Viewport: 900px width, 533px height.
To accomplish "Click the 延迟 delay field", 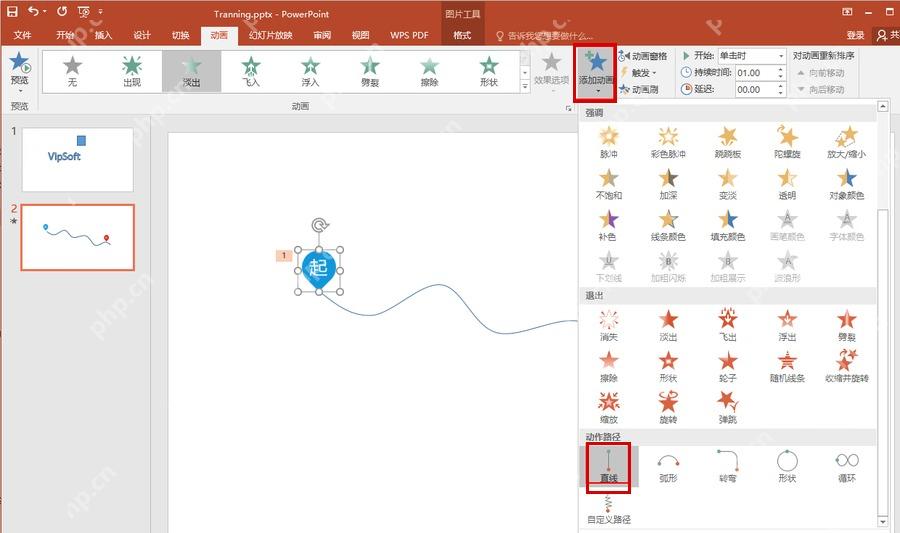I will pos(755,90).
